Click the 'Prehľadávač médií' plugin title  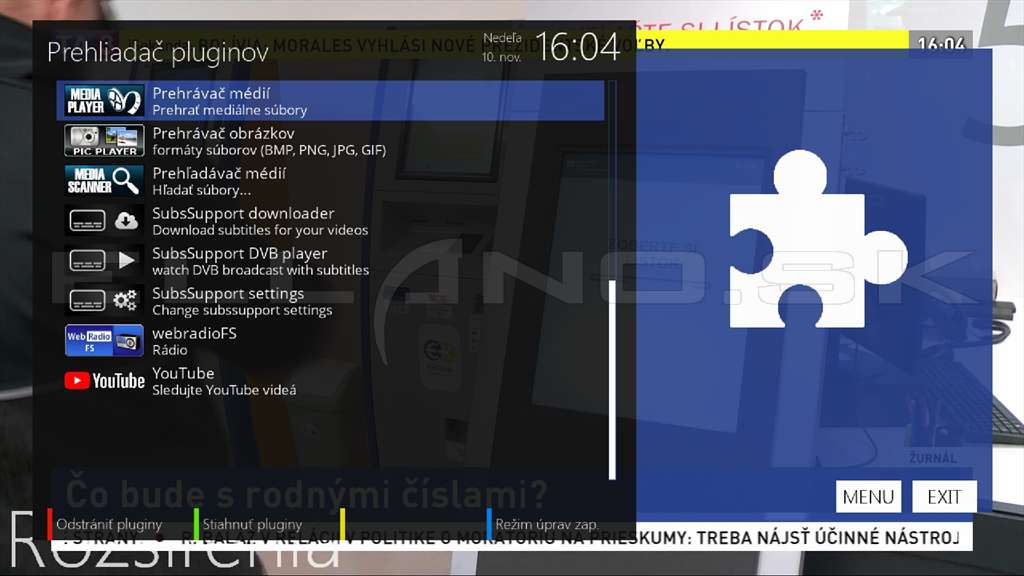(219, 173)
